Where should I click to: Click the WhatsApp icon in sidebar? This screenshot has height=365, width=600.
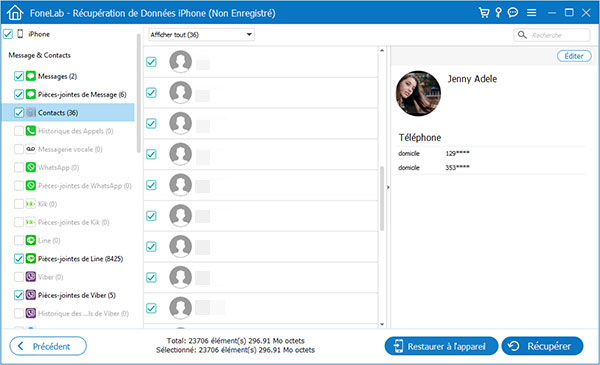click(x=31, y=167)
